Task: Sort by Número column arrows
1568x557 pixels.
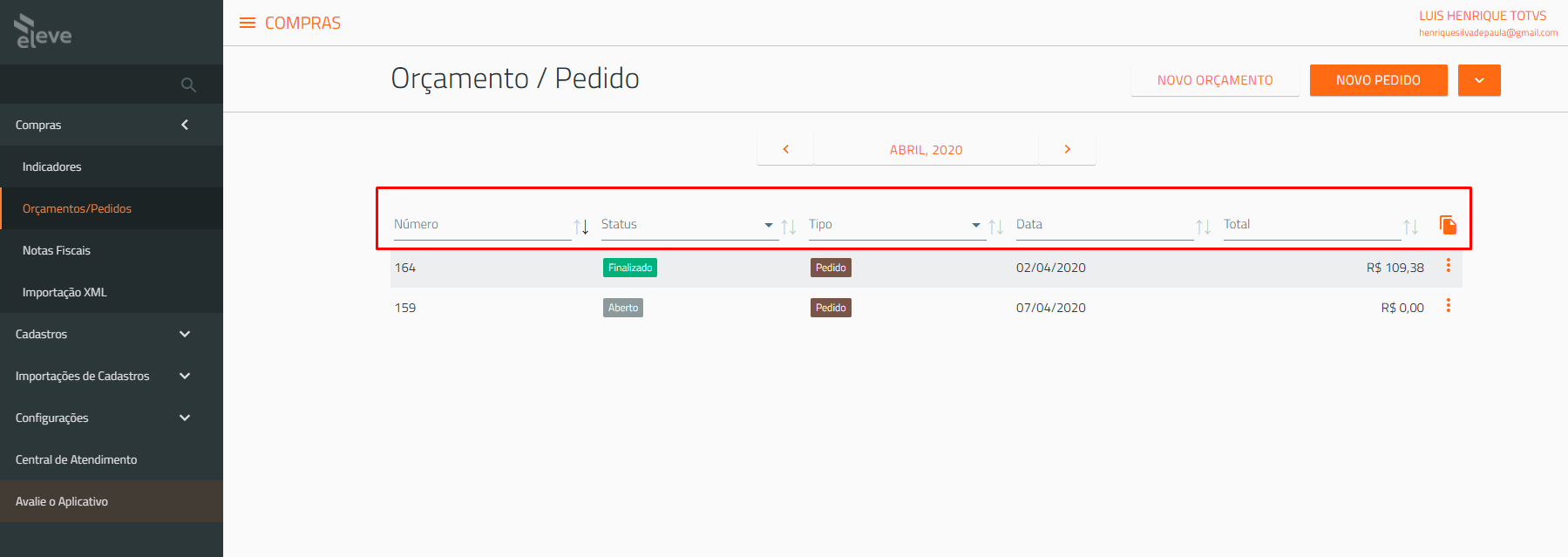Action: (581, 227)
